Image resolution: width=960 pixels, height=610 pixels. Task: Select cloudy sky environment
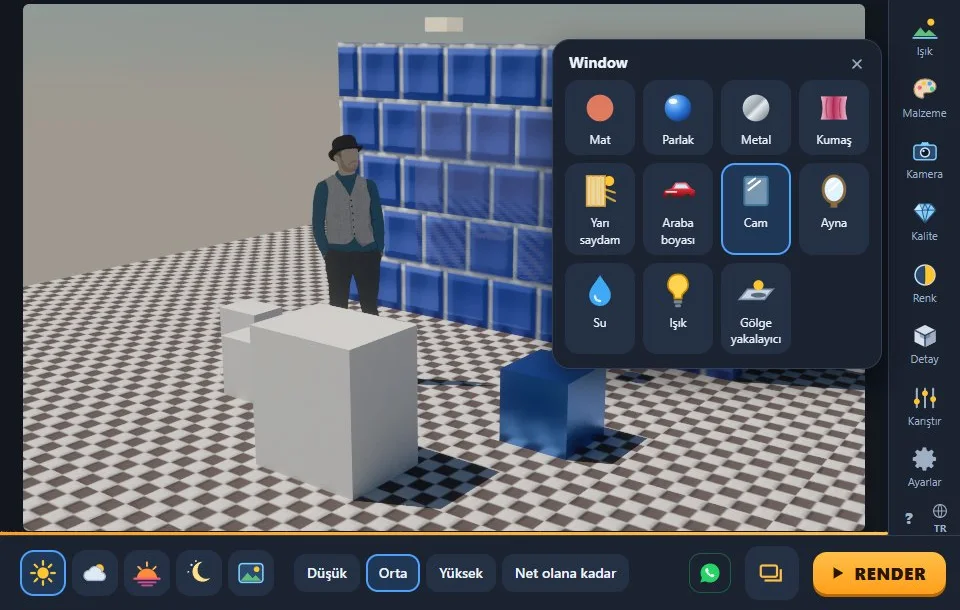coord(95,573)
